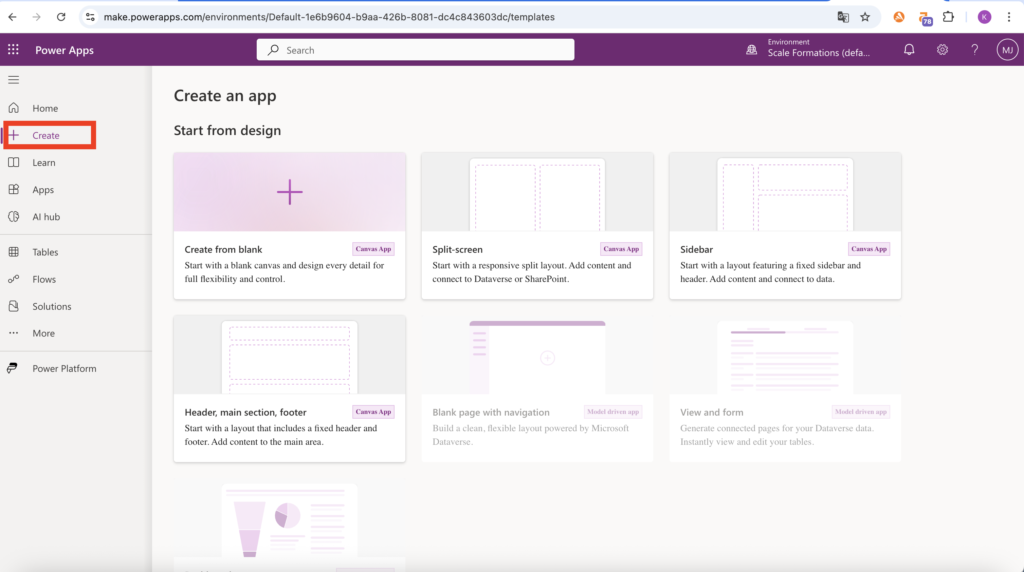The width and height of the screenshot is (1024, 572).
Task: Click the Flows icon in sidebar
Action: coord(13,280)
